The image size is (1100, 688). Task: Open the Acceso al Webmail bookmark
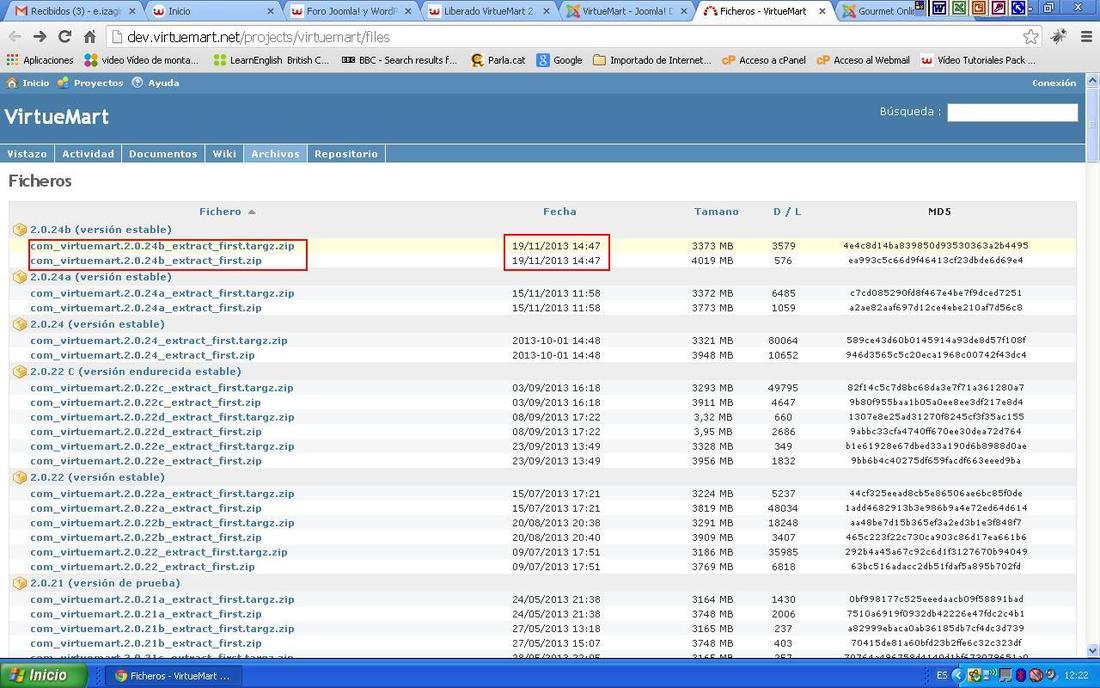(x=864, y=60)
